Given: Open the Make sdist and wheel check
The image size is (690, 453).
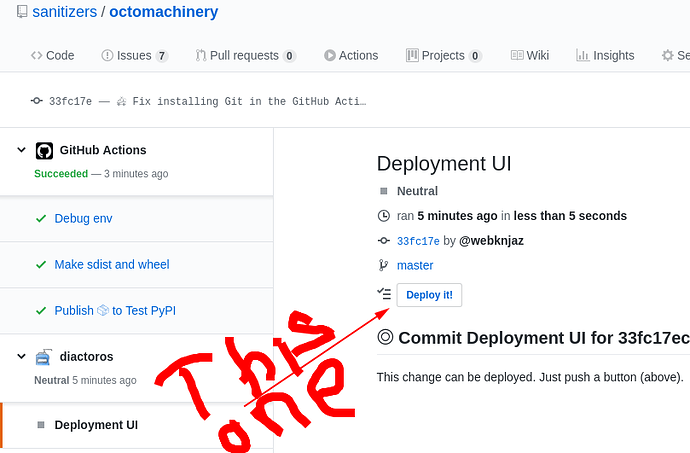Looking at the screenshot, I should (112, 265).
